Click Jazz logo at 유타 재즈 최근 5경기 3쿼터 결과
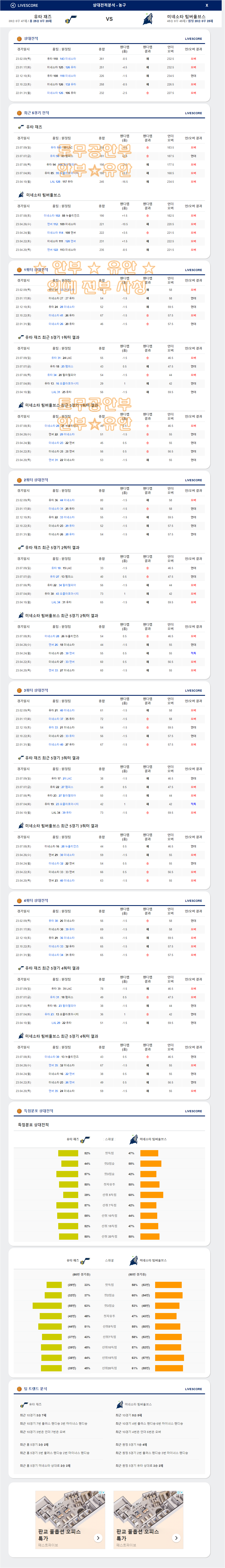 point(21,758)
